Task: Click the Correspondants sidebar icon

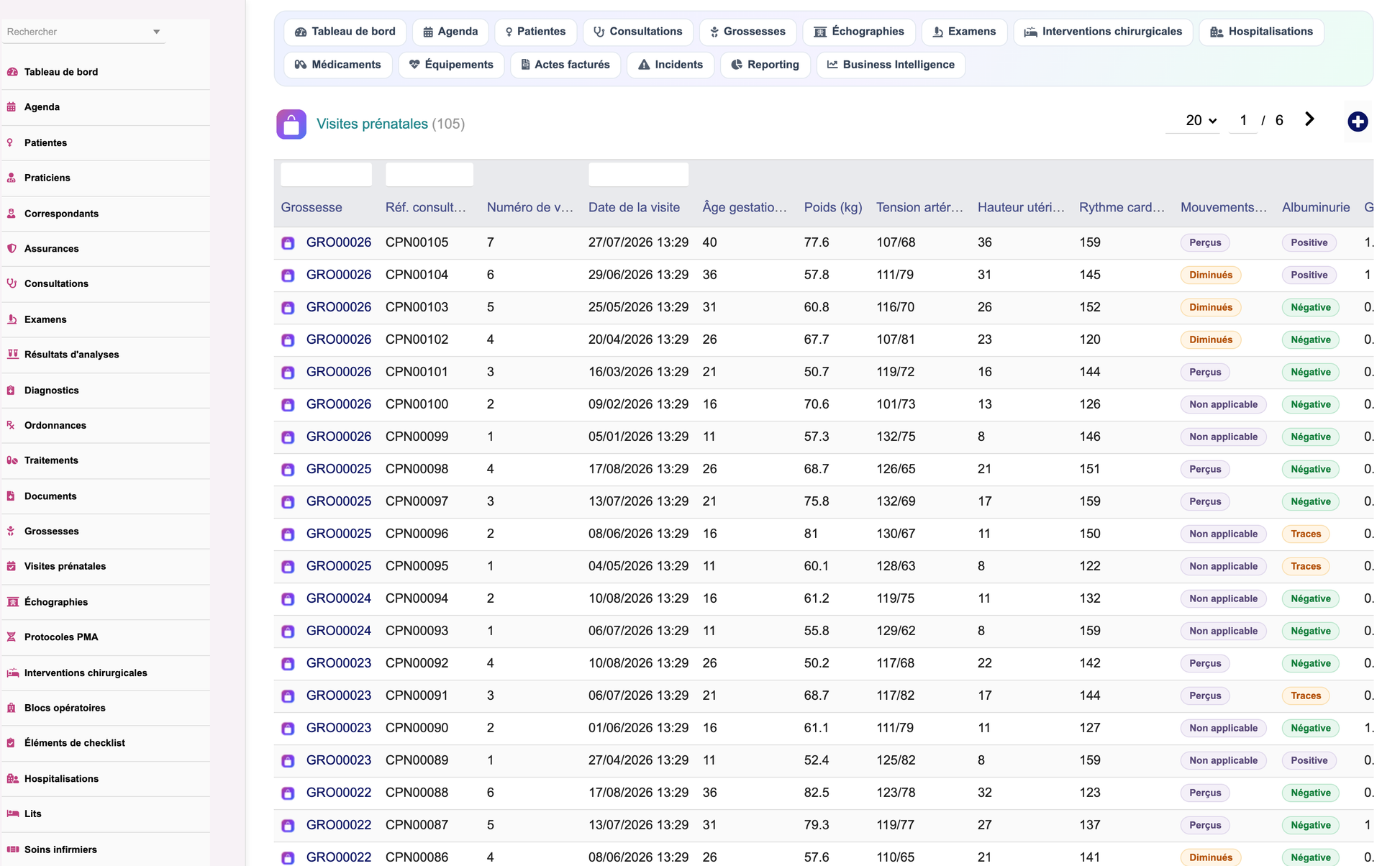Action: (12, 214)
